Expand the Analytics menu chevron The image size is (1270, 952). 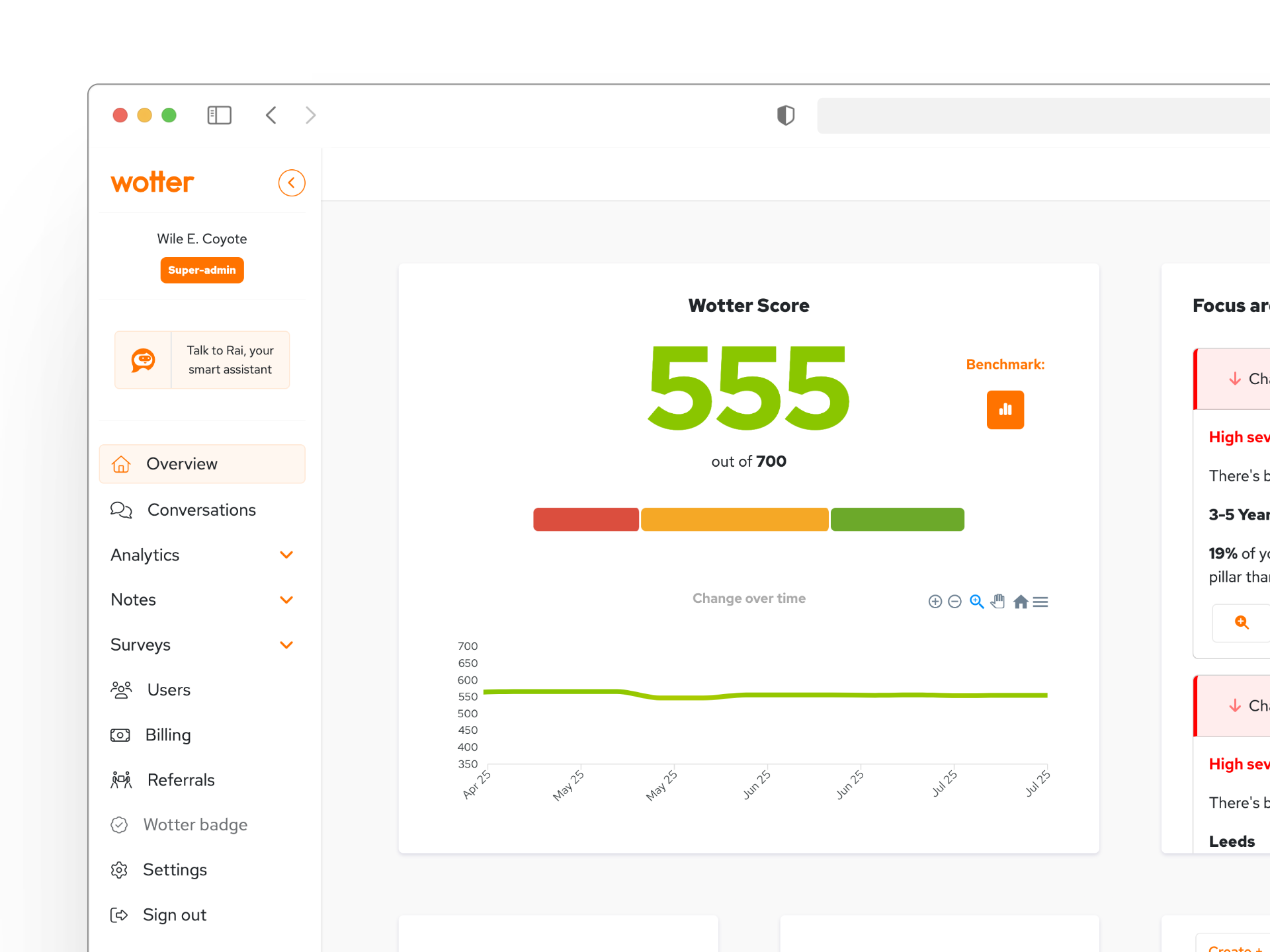[x=286, y=555]
